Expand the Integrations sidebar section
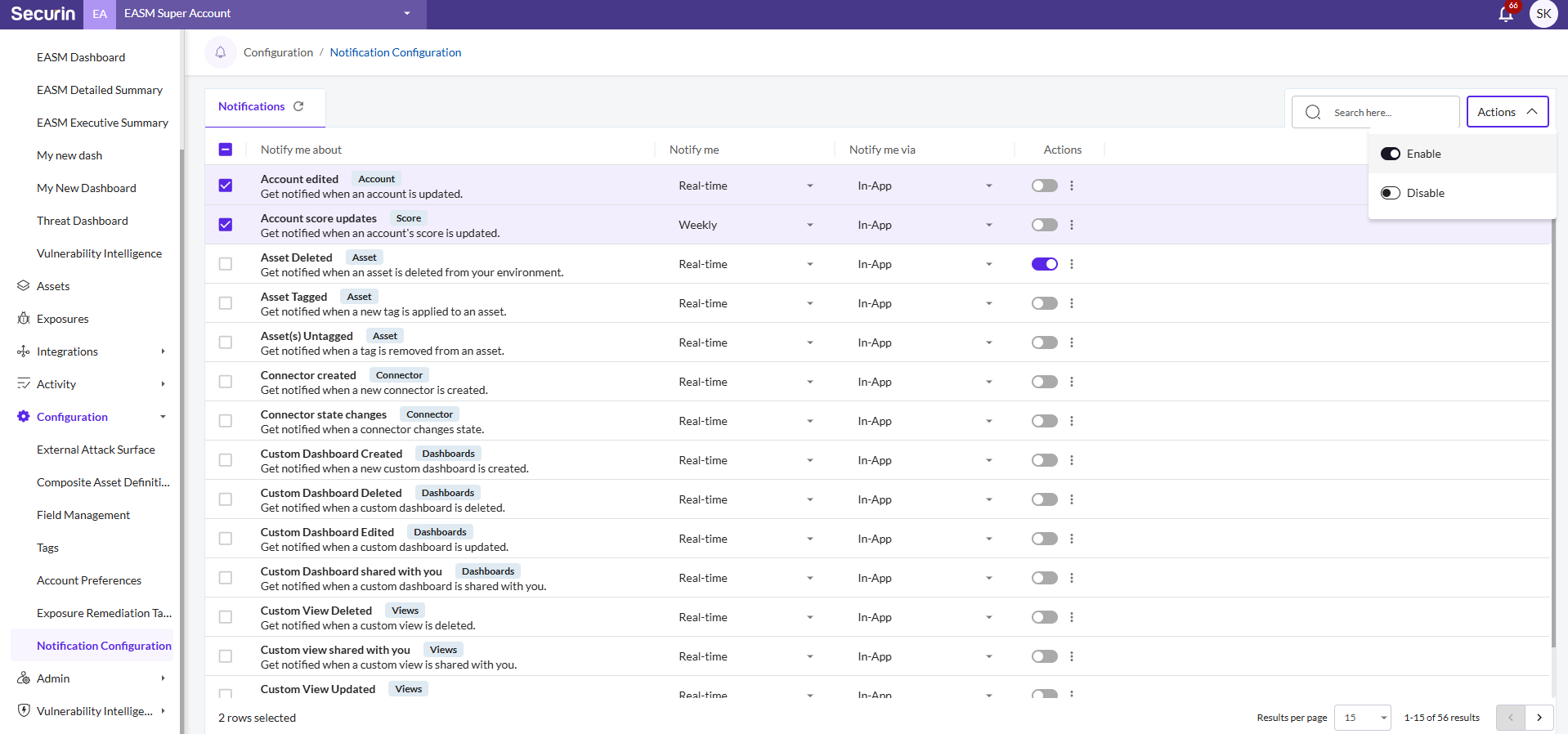The height and width of the screenshot is (734, 1568). 163,351
